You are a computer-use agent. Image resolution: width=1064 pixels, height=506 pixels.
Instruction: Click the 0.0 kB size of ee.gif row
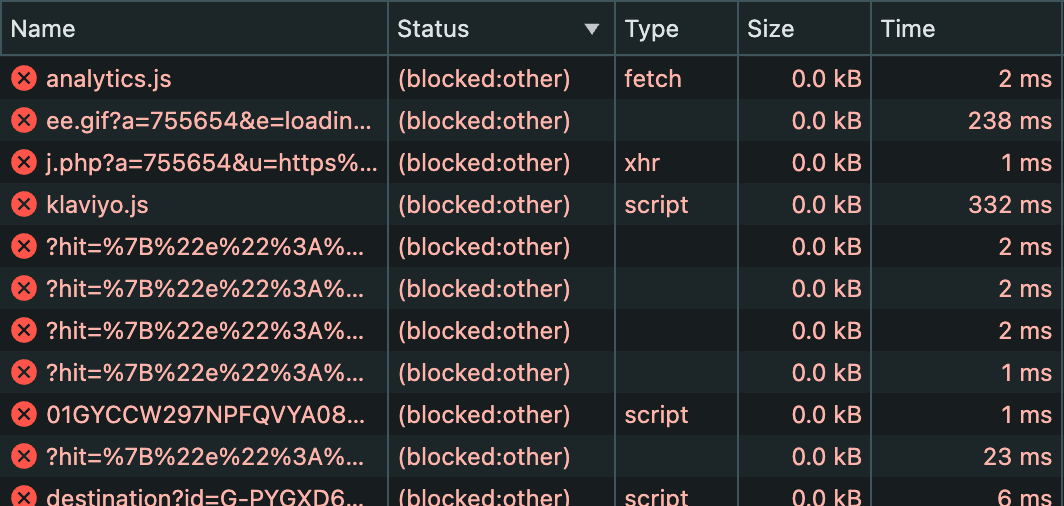point(826,121)
